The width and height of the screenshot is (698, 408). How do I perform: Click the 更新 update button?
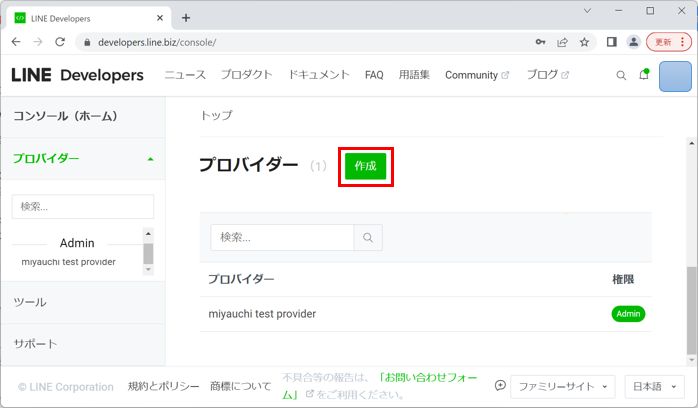[662, 42]
